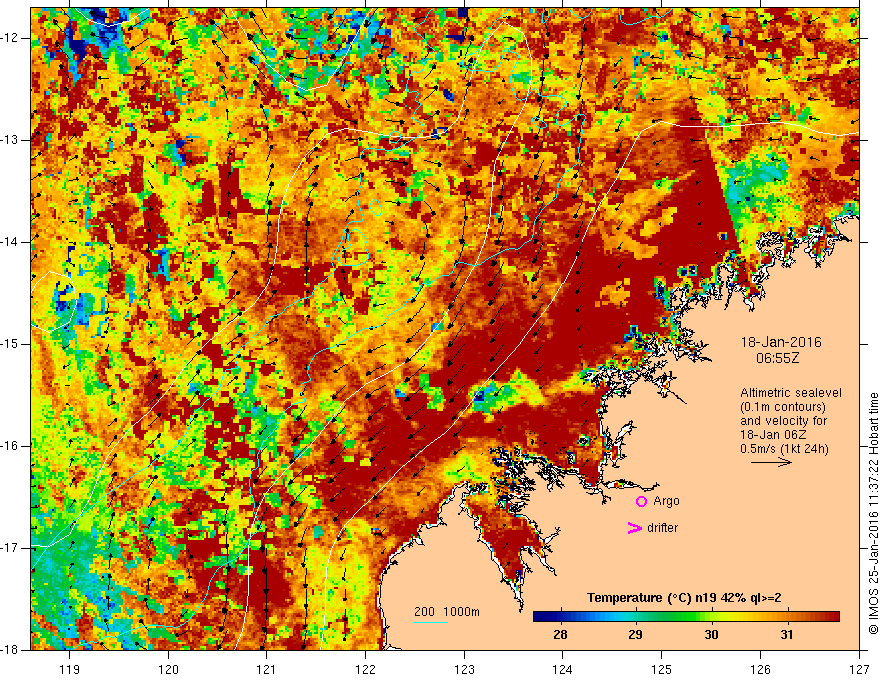Click longitude axis label 119
Viewport: 880px width, 680px height.
70,669
